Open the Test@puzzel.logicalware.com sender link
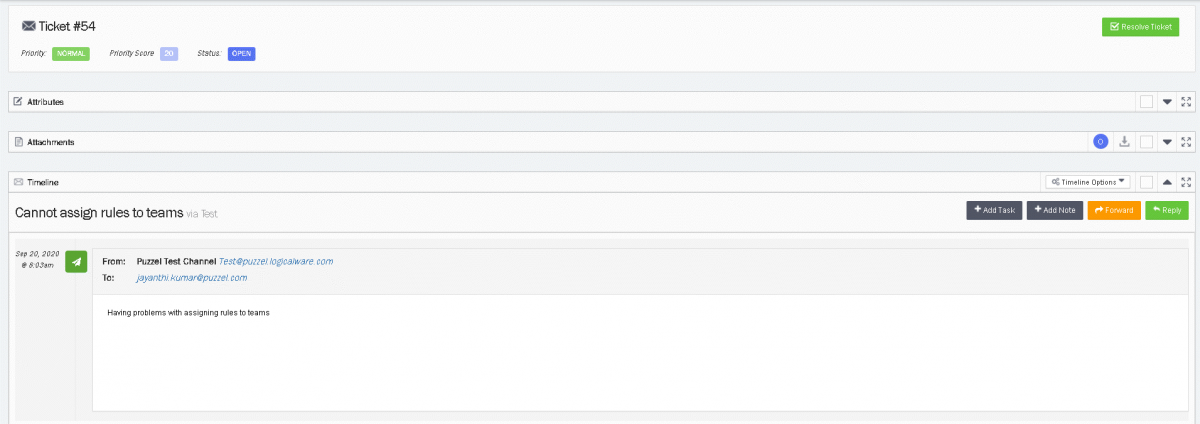 (x=276, y=261)
